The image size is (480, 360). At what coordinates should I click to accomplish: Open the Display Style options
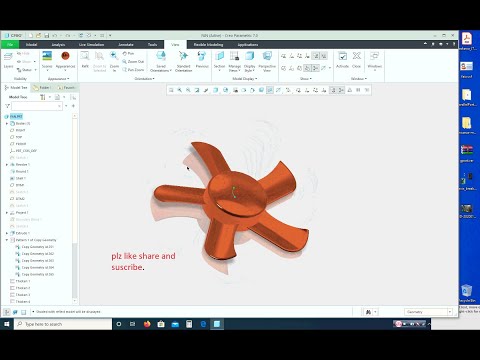click(249, 61)
